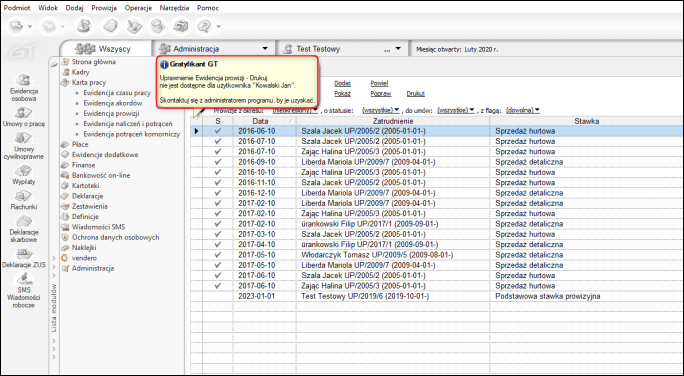Select row Test Testowy UP/2019/6
Screen dimensions: 684x376
coord(437,296)
